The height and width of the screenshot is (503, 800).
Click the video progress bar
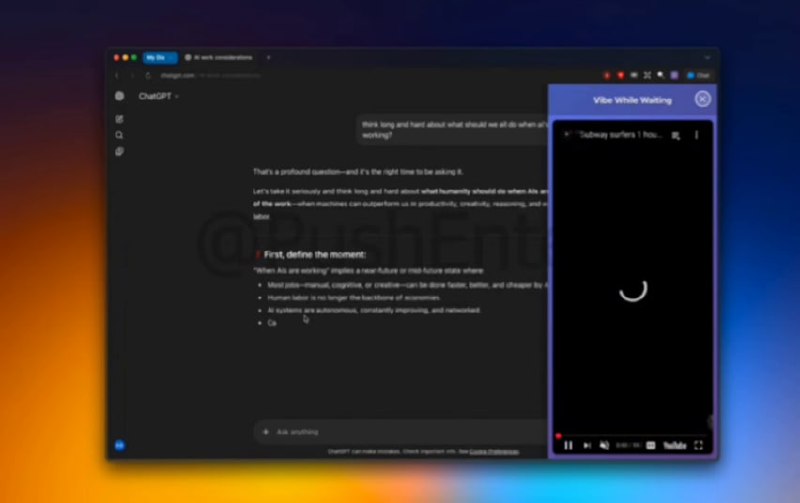pyautogui.click(x=630, y=436)
